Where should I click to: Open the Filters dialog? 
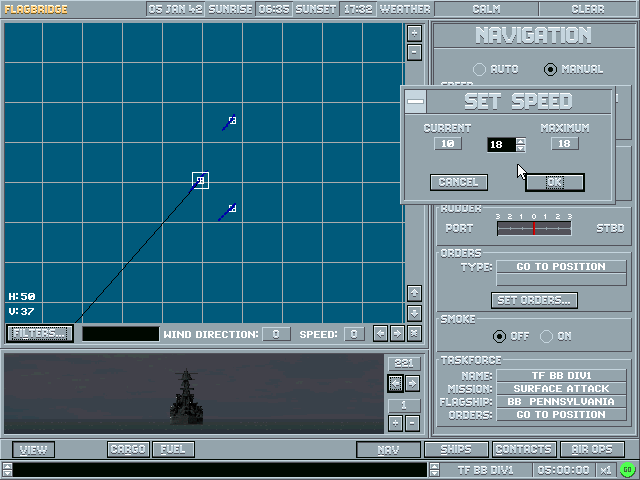40,333
